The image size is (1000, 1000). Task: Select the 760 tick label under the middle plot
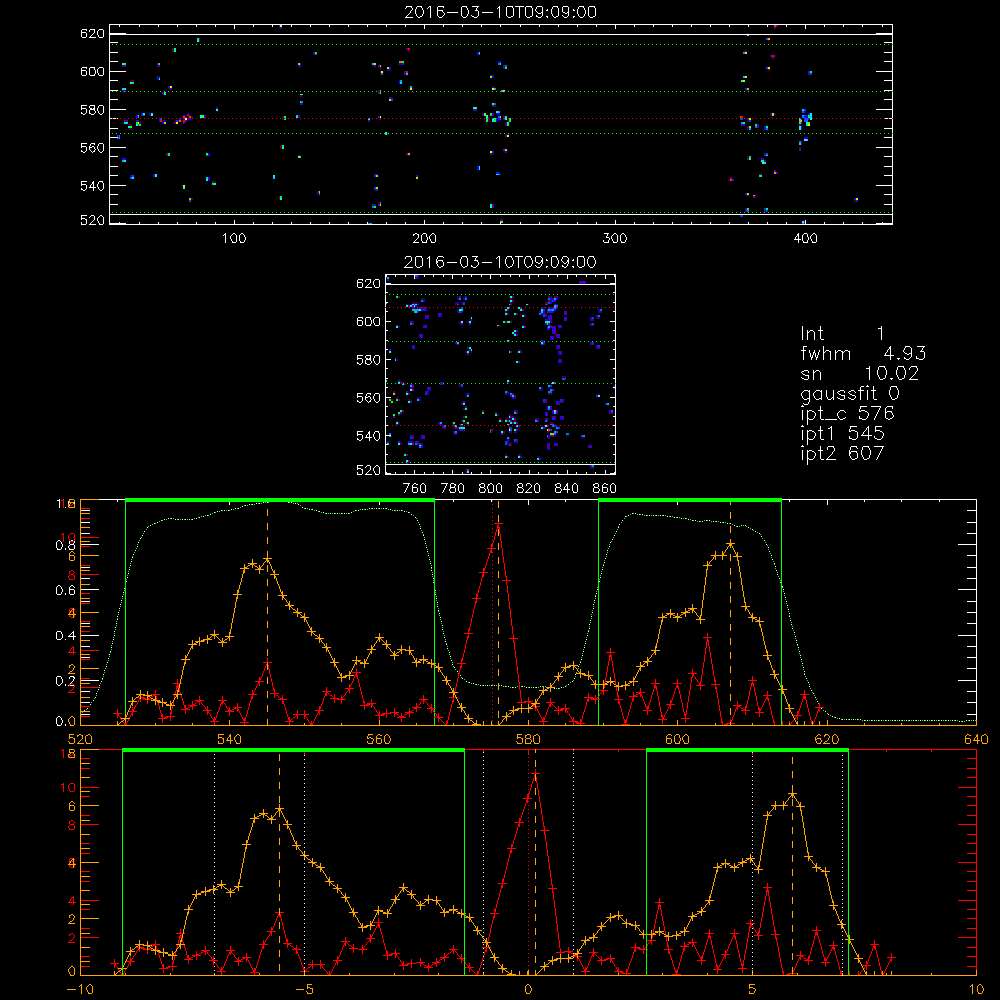[415, 489]
